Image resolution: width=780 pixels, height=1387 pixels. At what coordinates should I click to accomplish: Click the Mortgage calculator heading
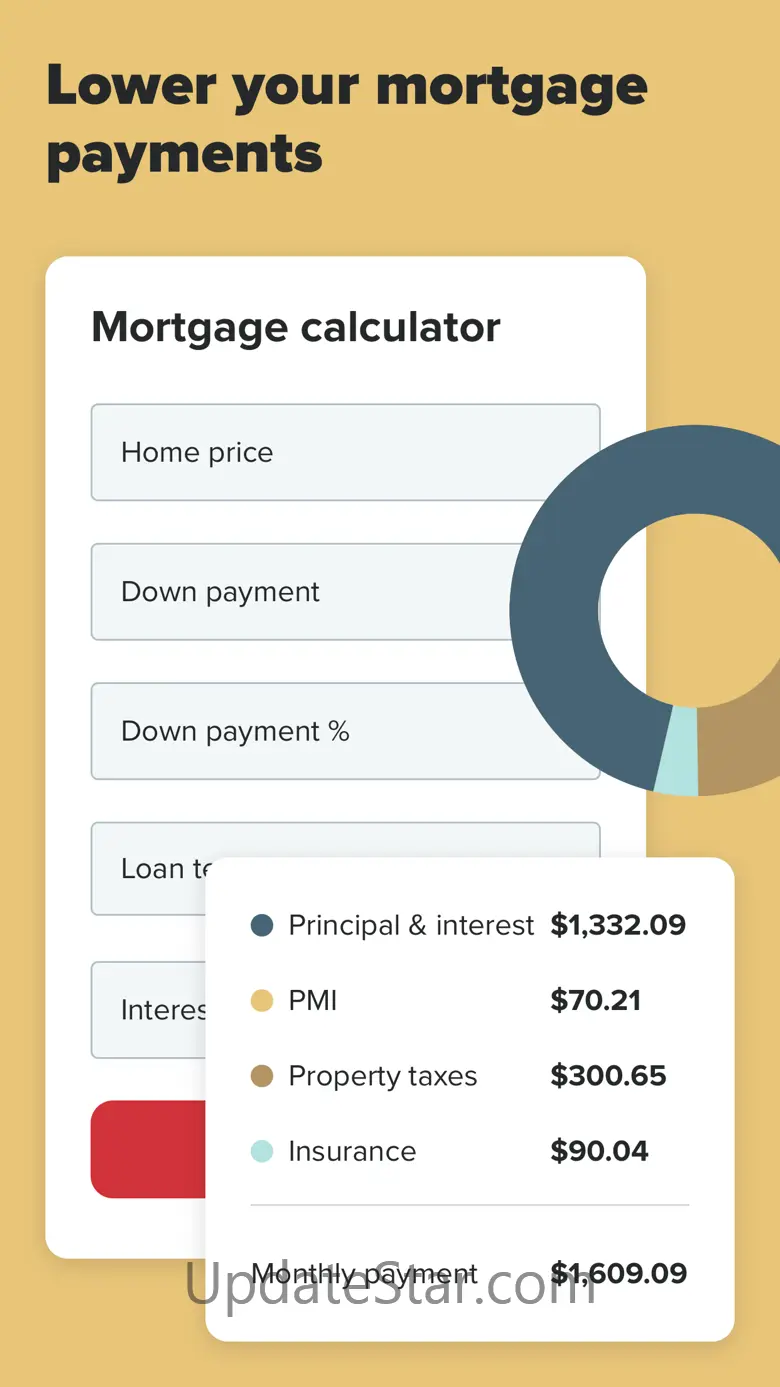(x=296, y=327)
